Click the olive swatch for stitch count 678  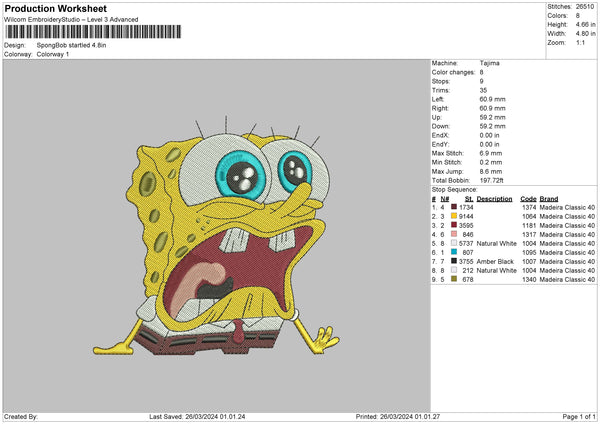454,279
